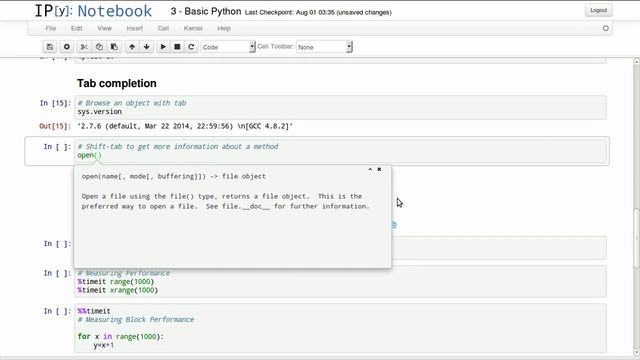Select the %%timeit block performance cell
Image resolution: width=640 pixels, height=360 pixels.
pyautogui.click(x=340, y=328)
